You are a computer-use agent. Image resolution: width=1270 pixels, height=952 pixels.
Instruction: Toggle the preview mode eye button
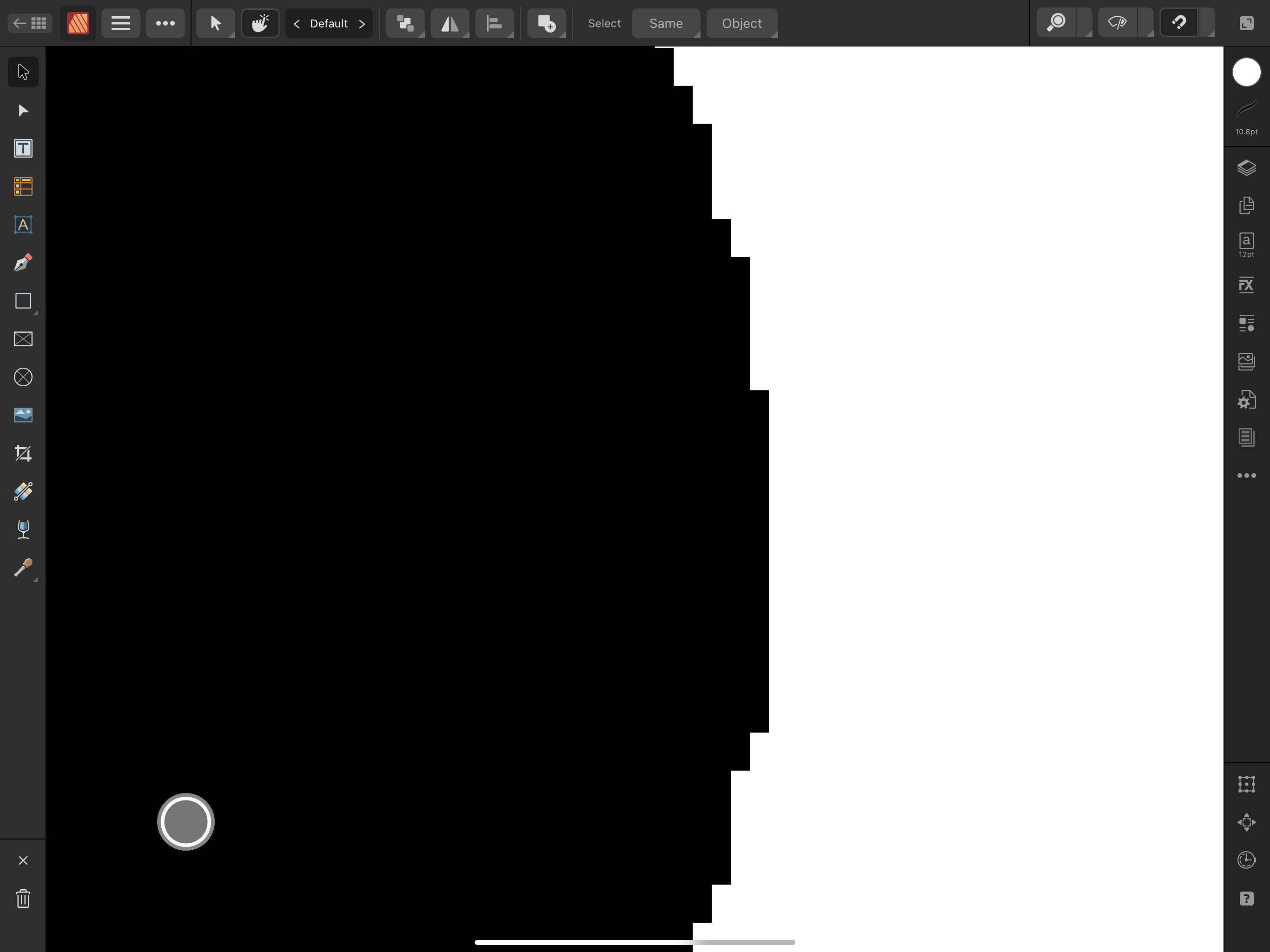point(1117,23)
